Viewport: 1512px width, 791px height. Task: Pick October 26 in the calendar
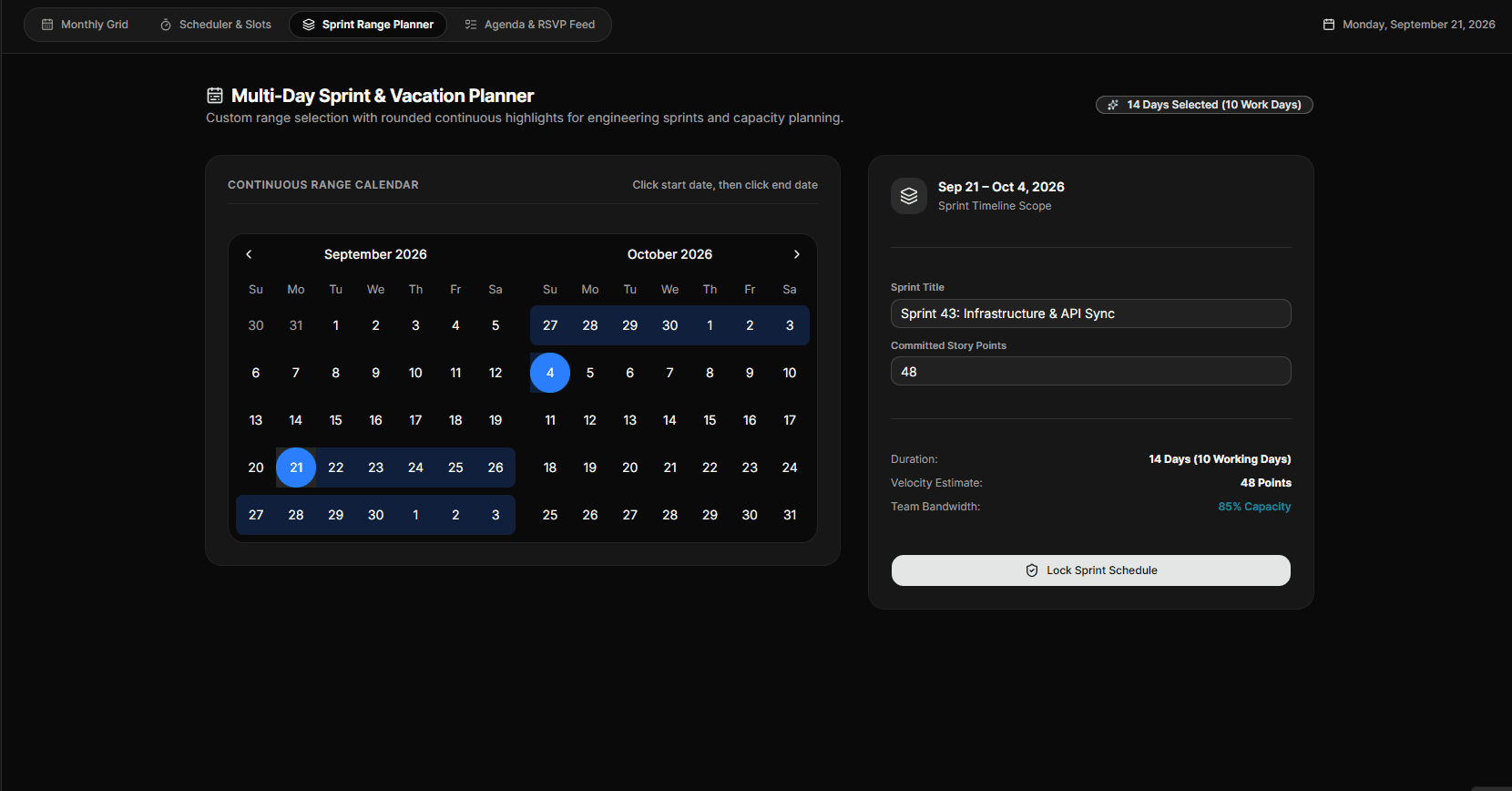(590, 515)
